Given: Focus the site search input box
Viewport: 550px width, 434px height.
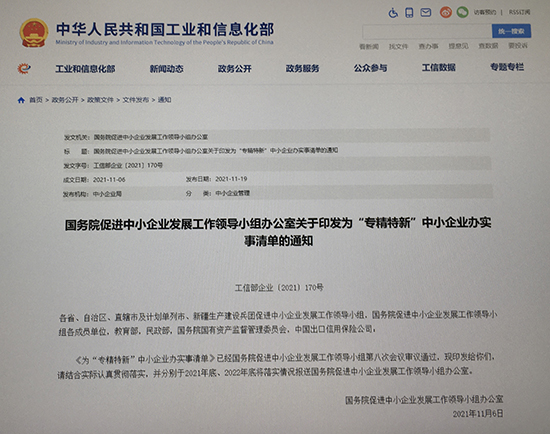Looking at the screenshot, I should click(x=427, y=31).
